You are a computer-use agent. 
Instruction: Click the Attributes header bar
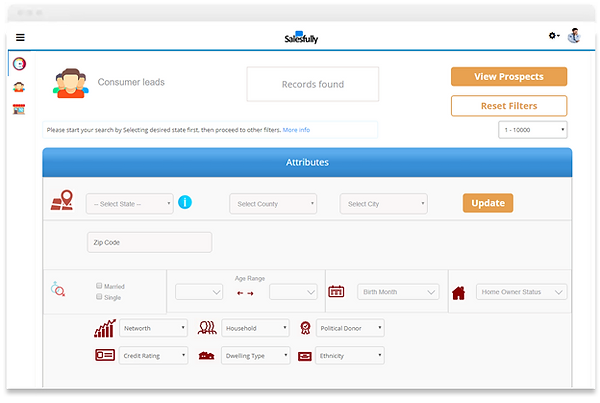[307, 162]
